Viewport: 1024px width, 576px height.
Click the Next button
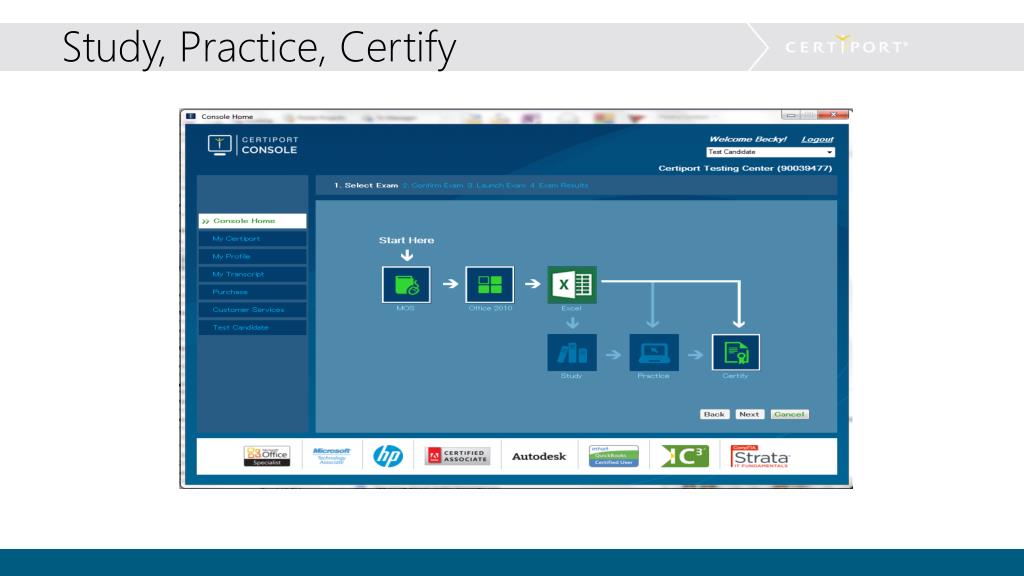pyautogui.click(x=749, y=414)
